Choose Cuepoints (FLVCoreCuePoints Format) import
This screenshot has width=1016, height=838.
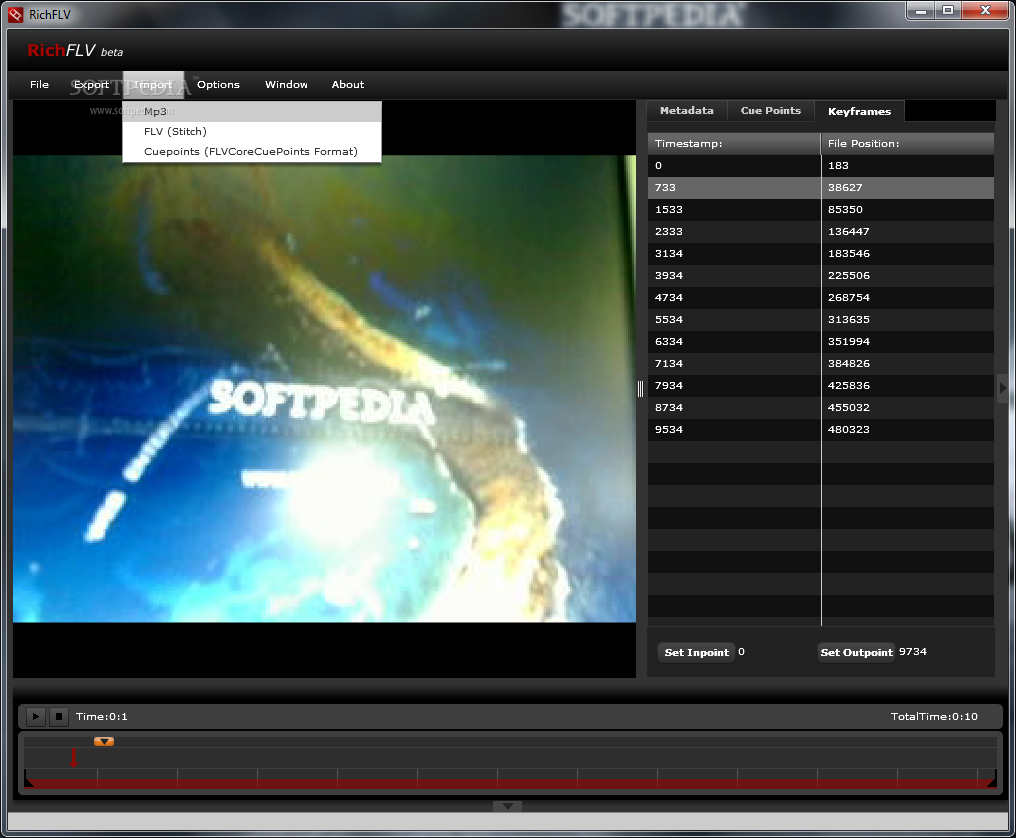click(x=252, y=152)
